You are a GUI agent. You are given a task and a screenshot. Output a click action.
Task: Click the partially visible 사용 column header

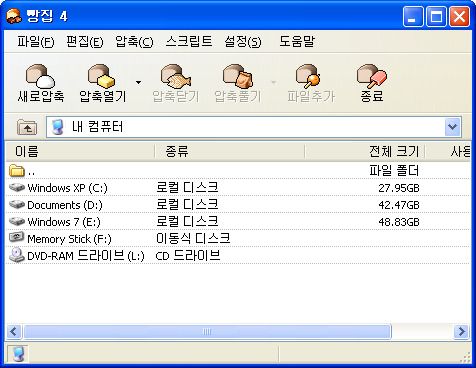point(448,152)
